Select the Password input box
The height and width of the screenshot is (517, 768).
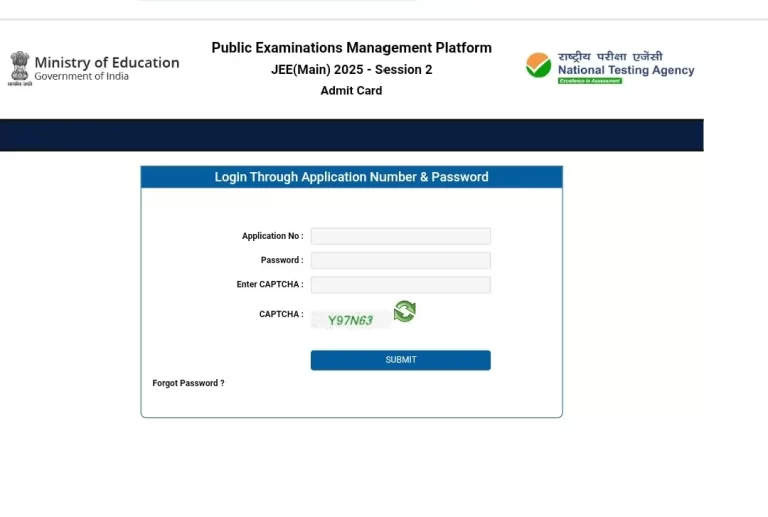[x=400, y=260]
